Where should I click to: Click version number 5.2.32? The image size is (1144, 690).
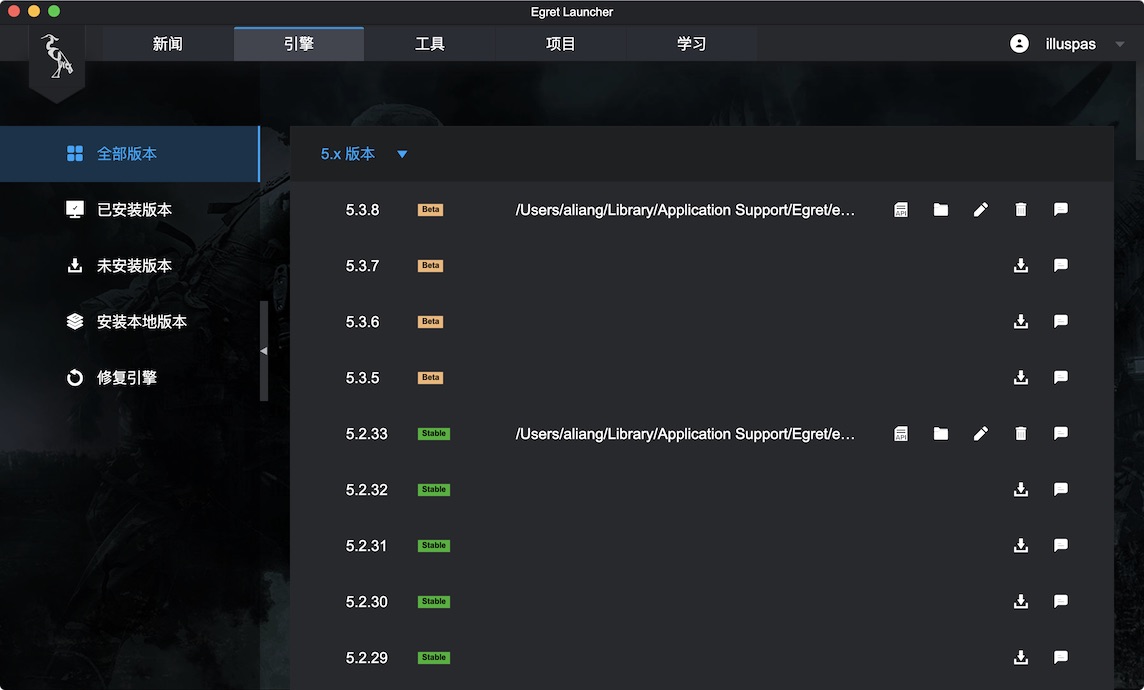pos(366,489)
